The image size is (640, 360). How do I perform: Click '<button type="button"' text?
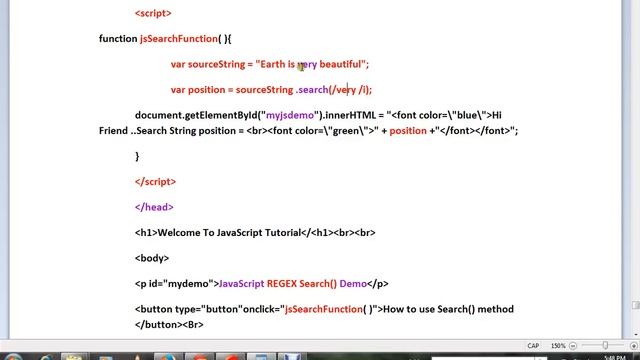pyautogui.click(x=189, y=309)
